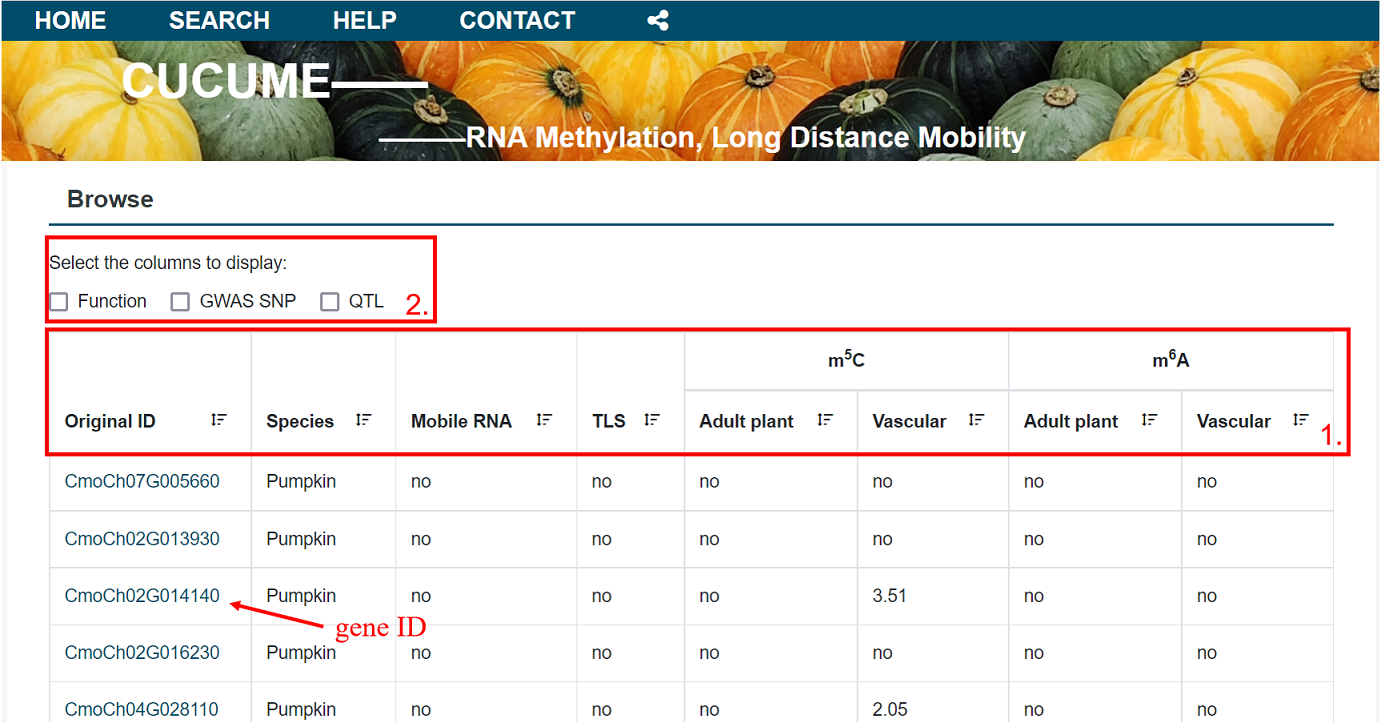
Task: Click the share icon in the navigation bar
Action: click(x=658, y=20)
